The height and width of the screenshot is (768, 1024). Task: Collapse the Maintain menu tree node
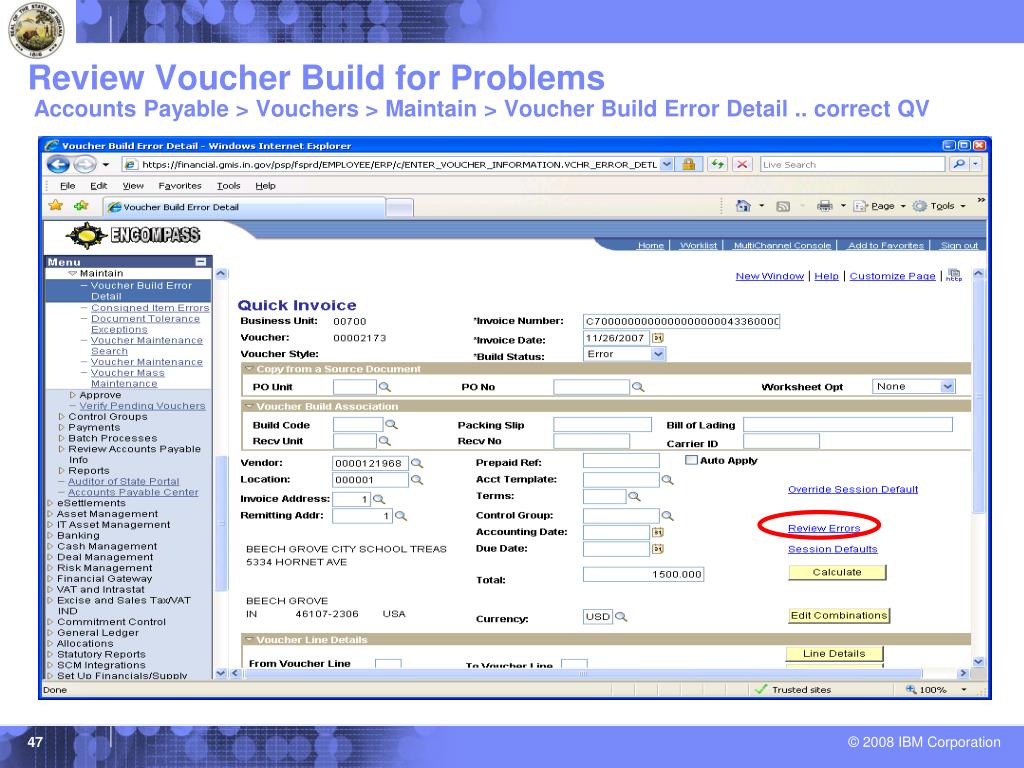(x=72, y=274)
